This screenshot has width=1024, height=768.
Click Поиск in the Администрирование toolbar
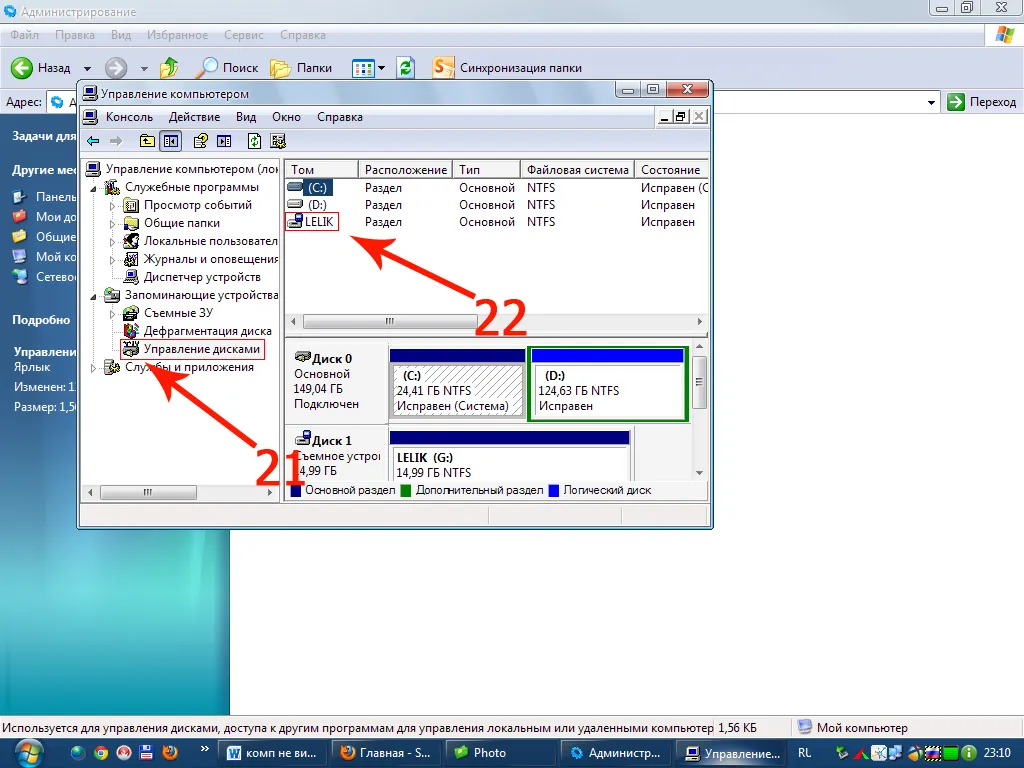pos(229,67)
